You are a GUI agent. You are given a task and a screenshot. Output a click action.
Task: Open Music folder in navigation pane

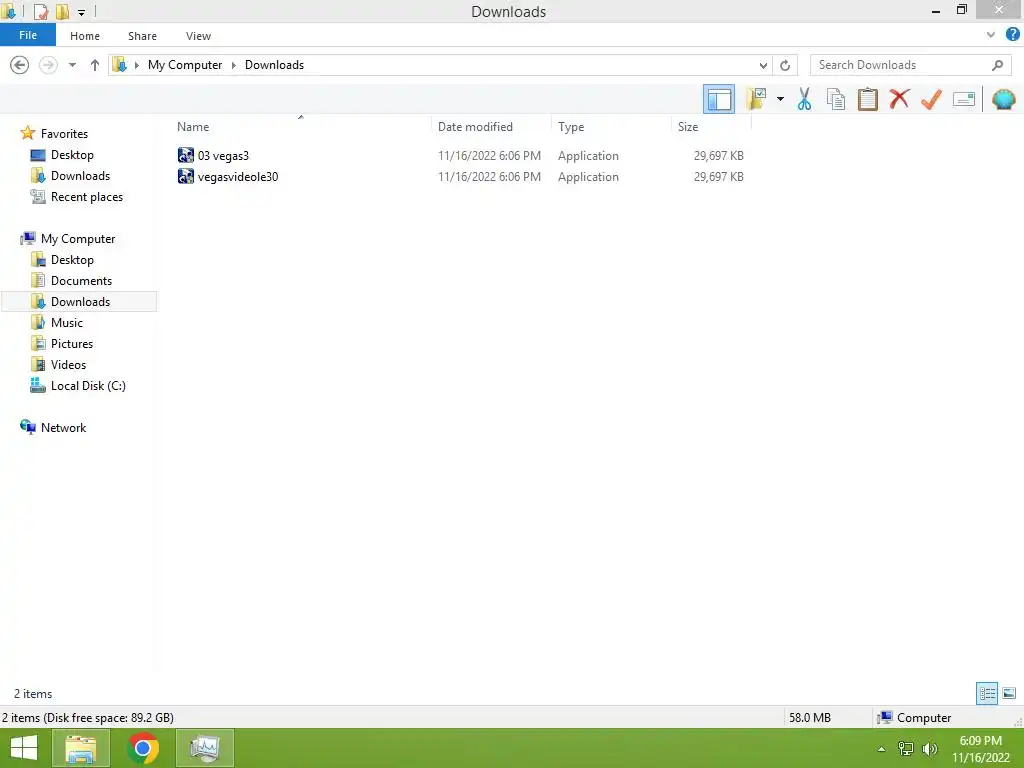[67, 323]
